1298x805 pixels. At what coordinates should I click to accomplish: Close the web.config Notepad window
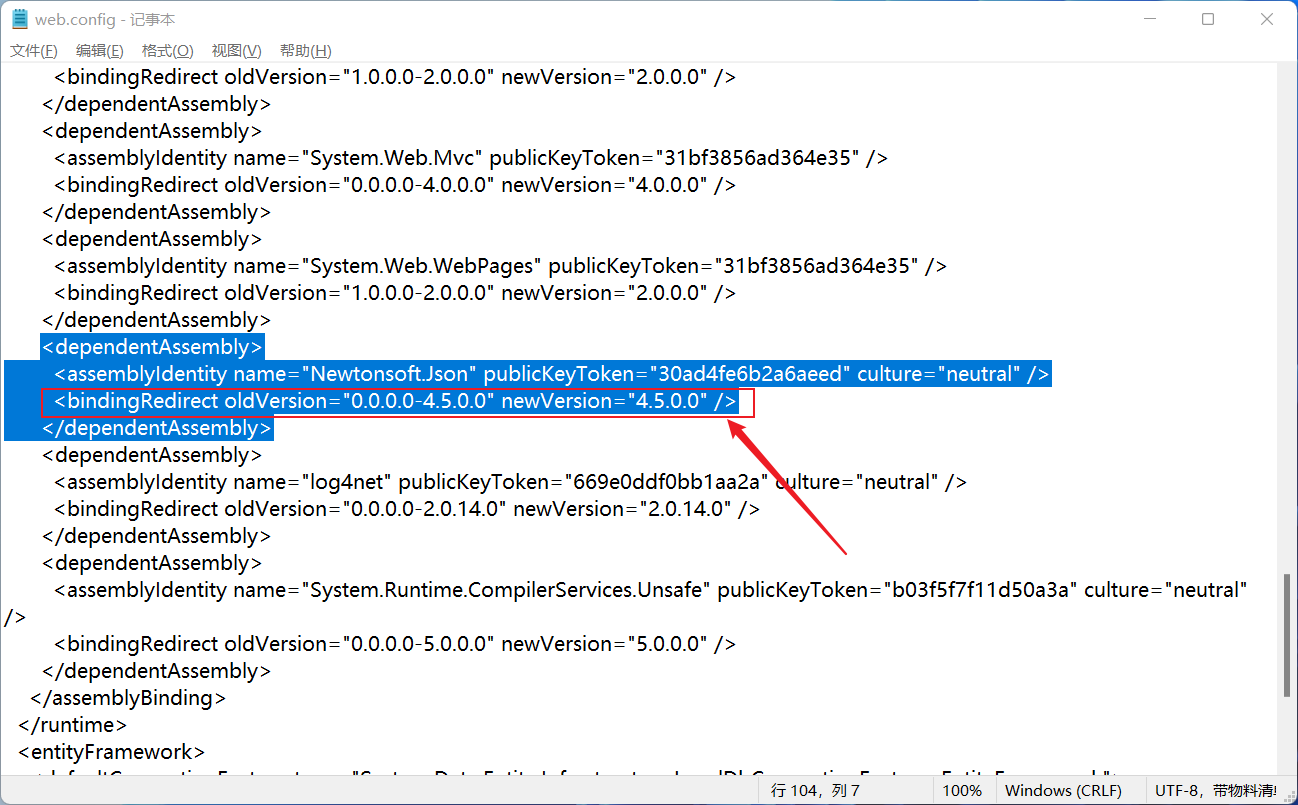tap(1267, 19)
